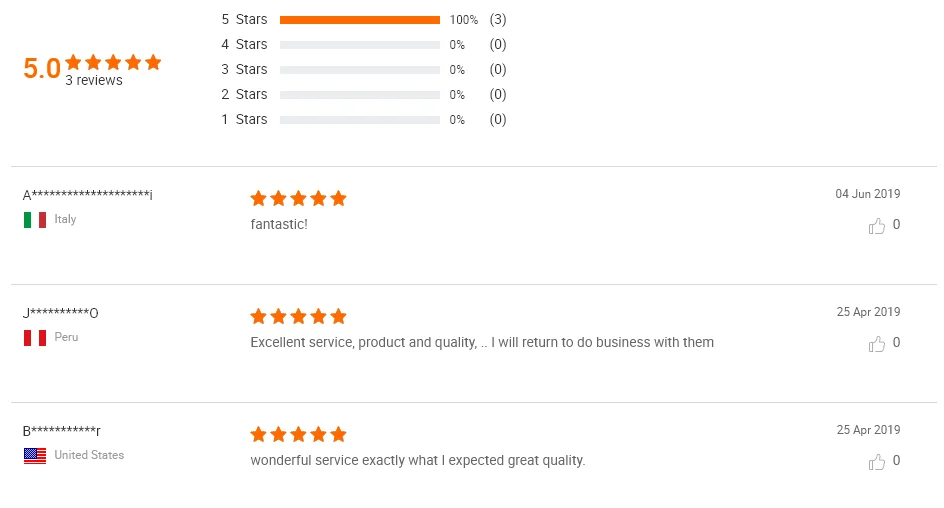Select the 2 Stars rating row
This screenshot has width=944, height=508.
244,94
